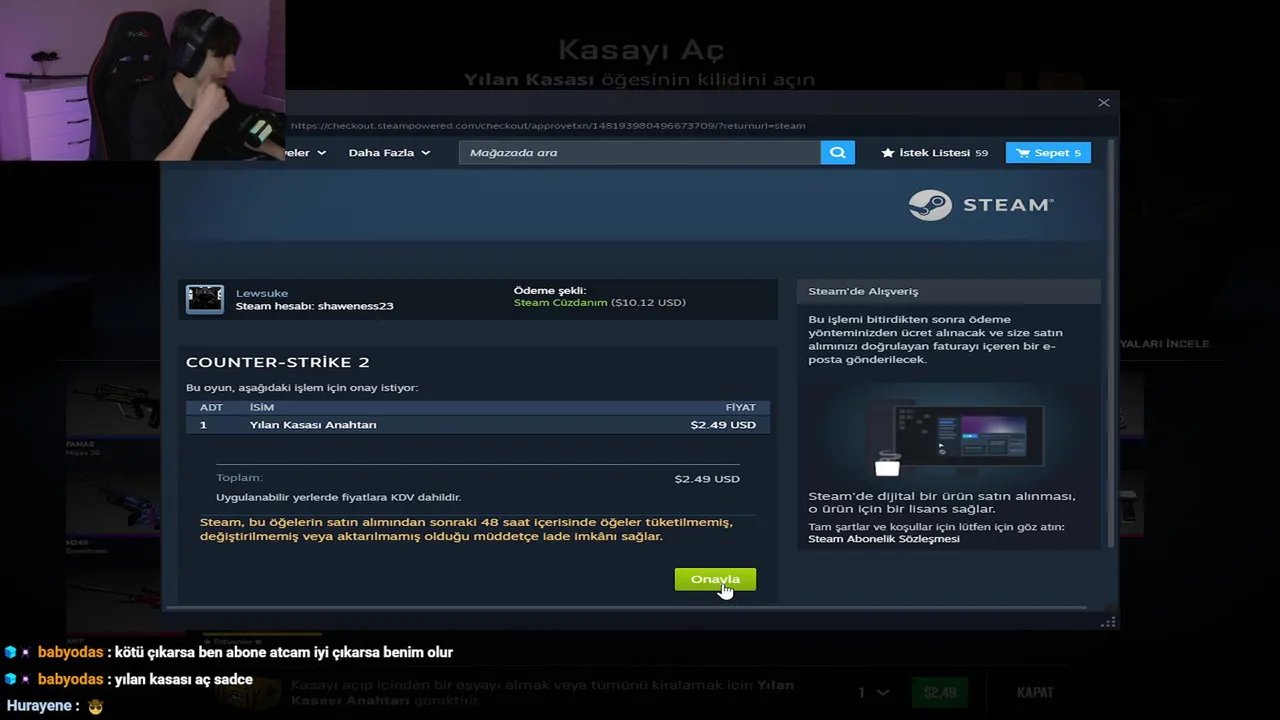
Task: Open the Steam Abonelik Sözleşmesi link
Action: click(884, 539)
